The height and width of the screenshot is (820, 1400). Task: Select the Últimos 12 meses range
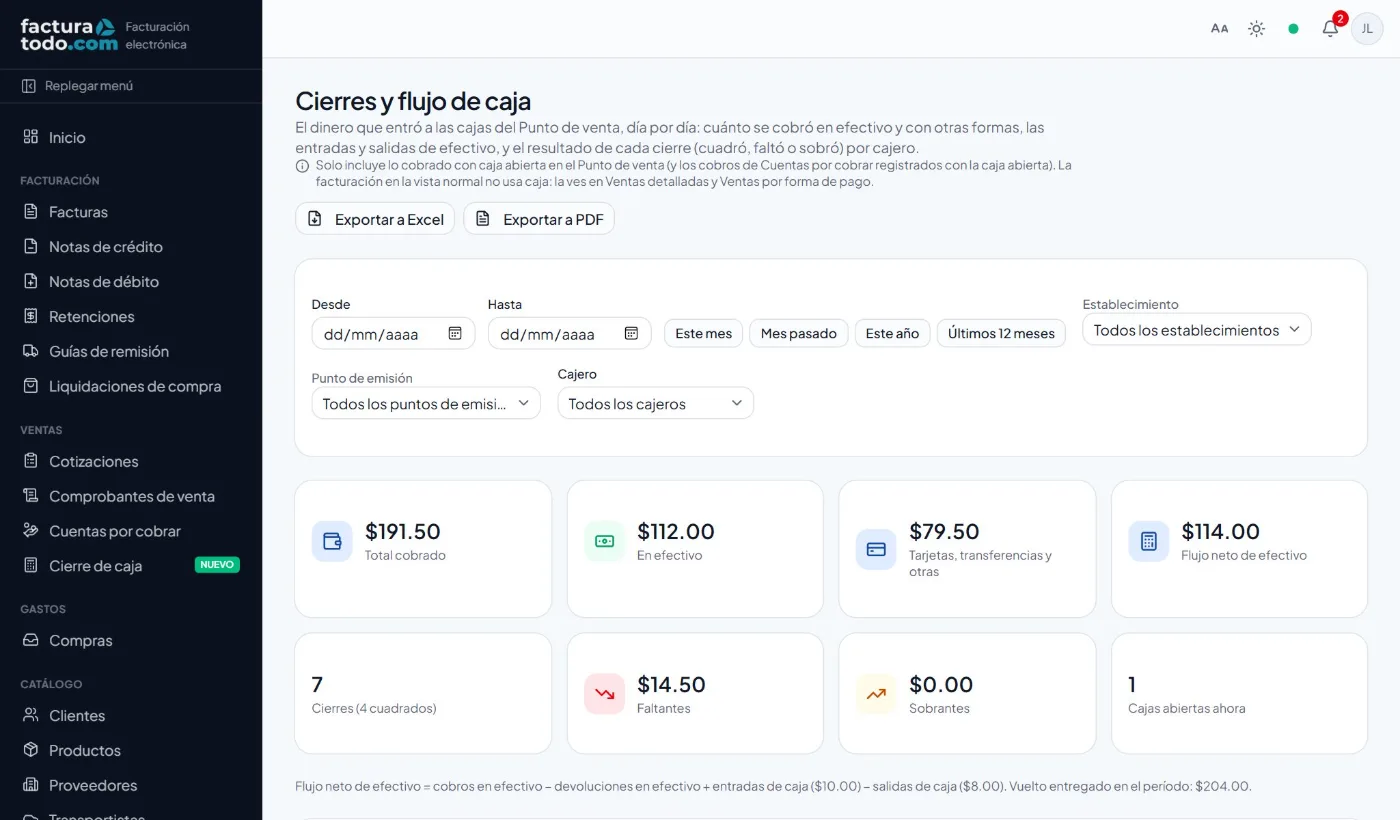(x=1001, y=333)
